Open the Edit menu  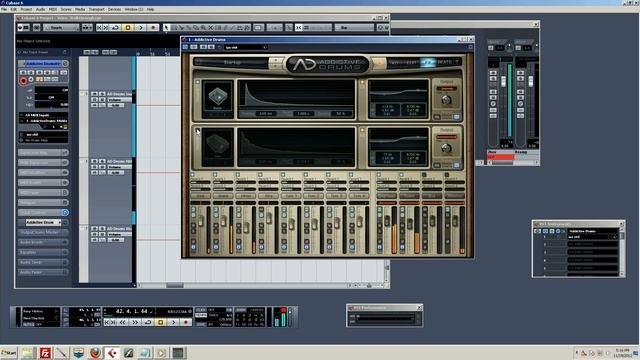coord(13,9)
